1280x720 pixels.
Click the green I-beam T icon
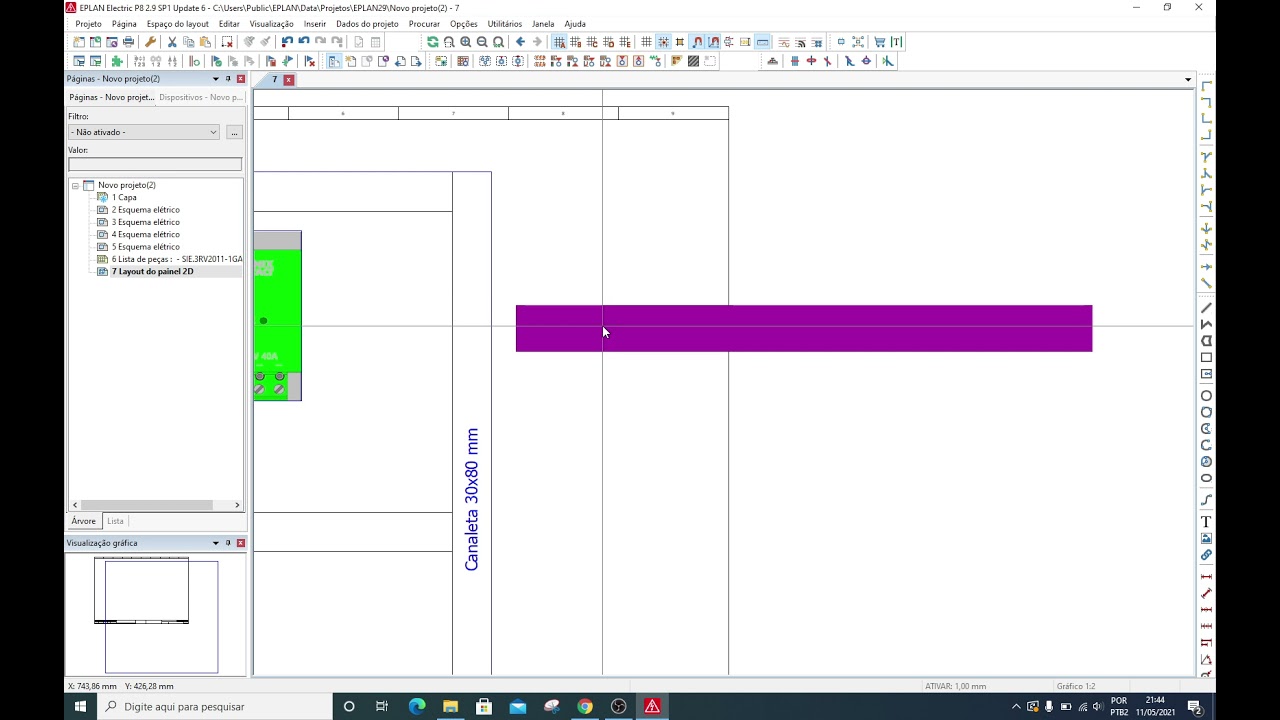896,42
